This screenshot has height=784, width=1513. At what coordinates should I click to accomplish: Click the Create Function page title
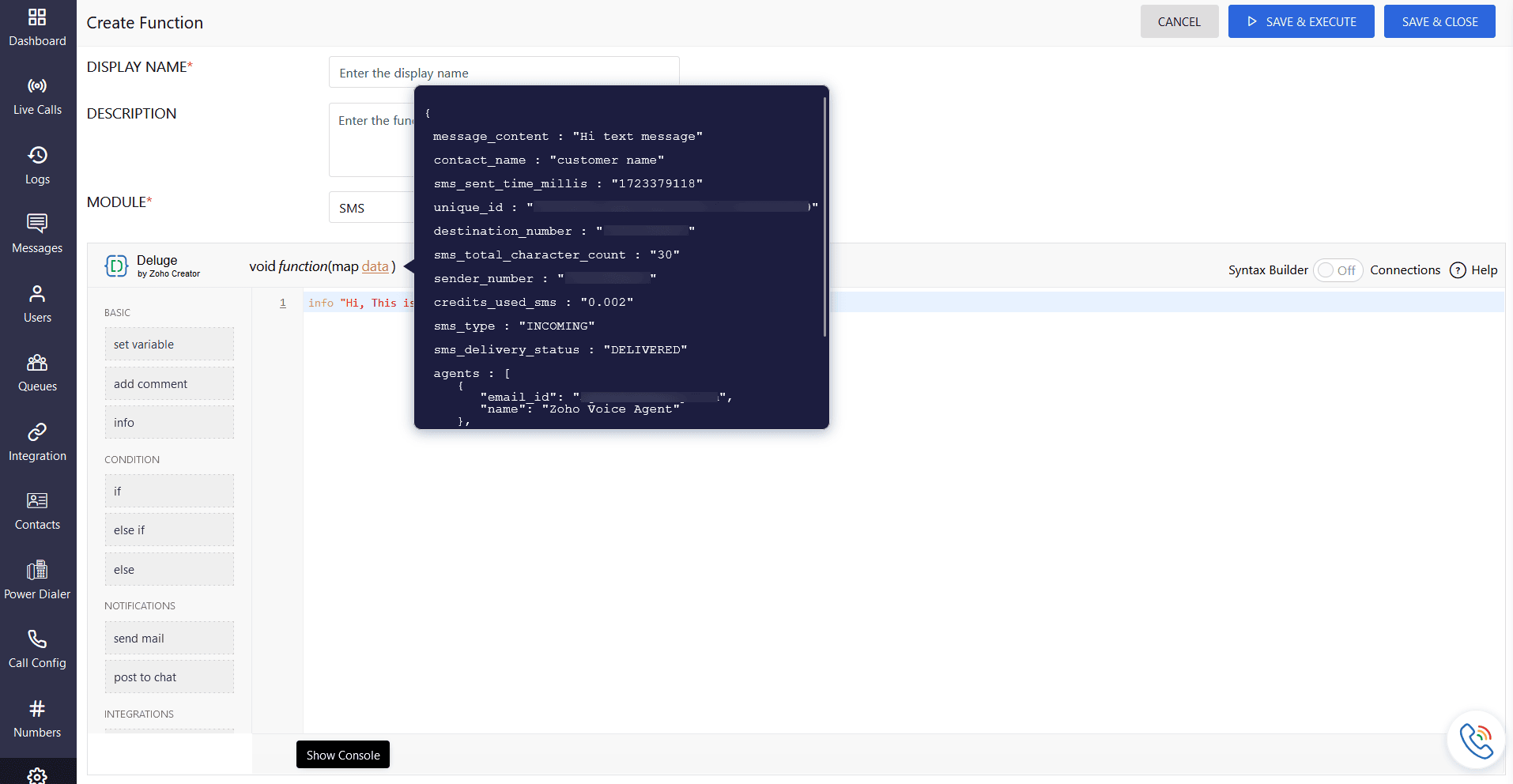pyautogui.click(x=145, y=23)
